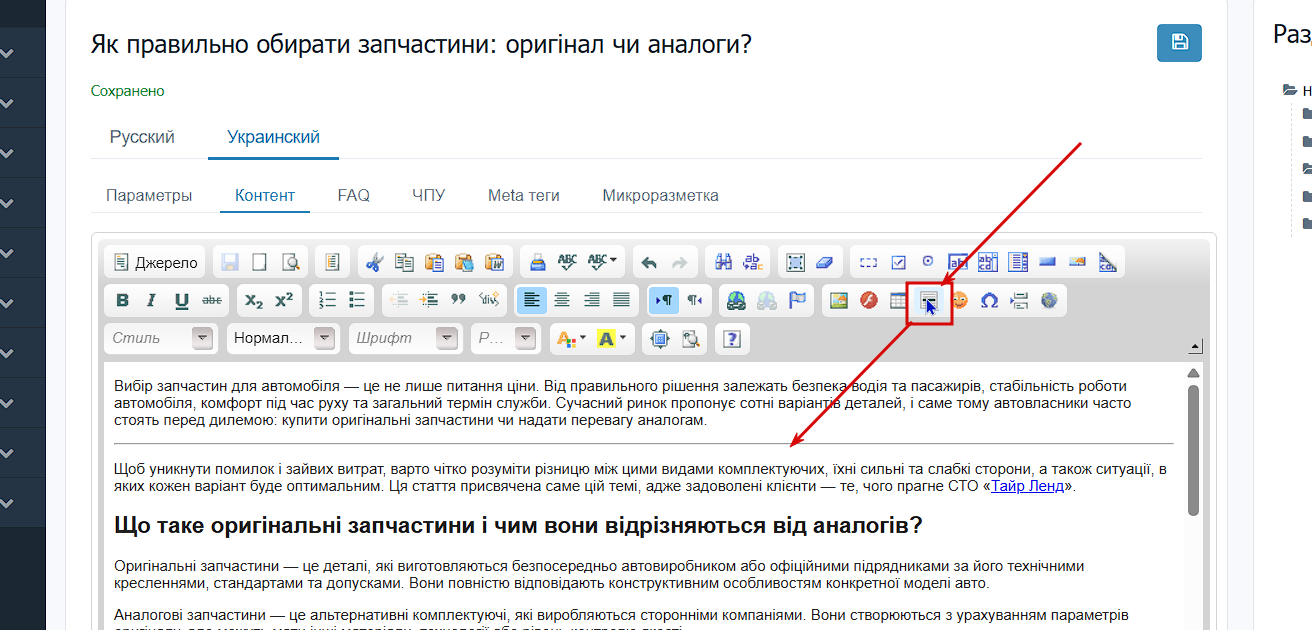Insert a text field form icon
Screen dimensions: 1312x630
[x=958, y=262]
